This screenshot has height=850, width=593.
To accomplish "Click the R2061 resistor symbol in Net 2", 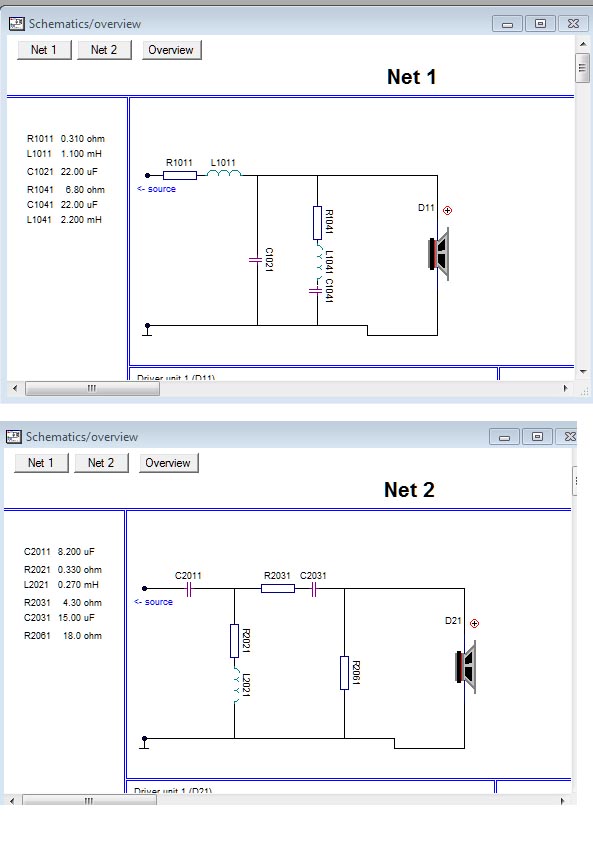I will pyautogui.click(x=344, y=673).
